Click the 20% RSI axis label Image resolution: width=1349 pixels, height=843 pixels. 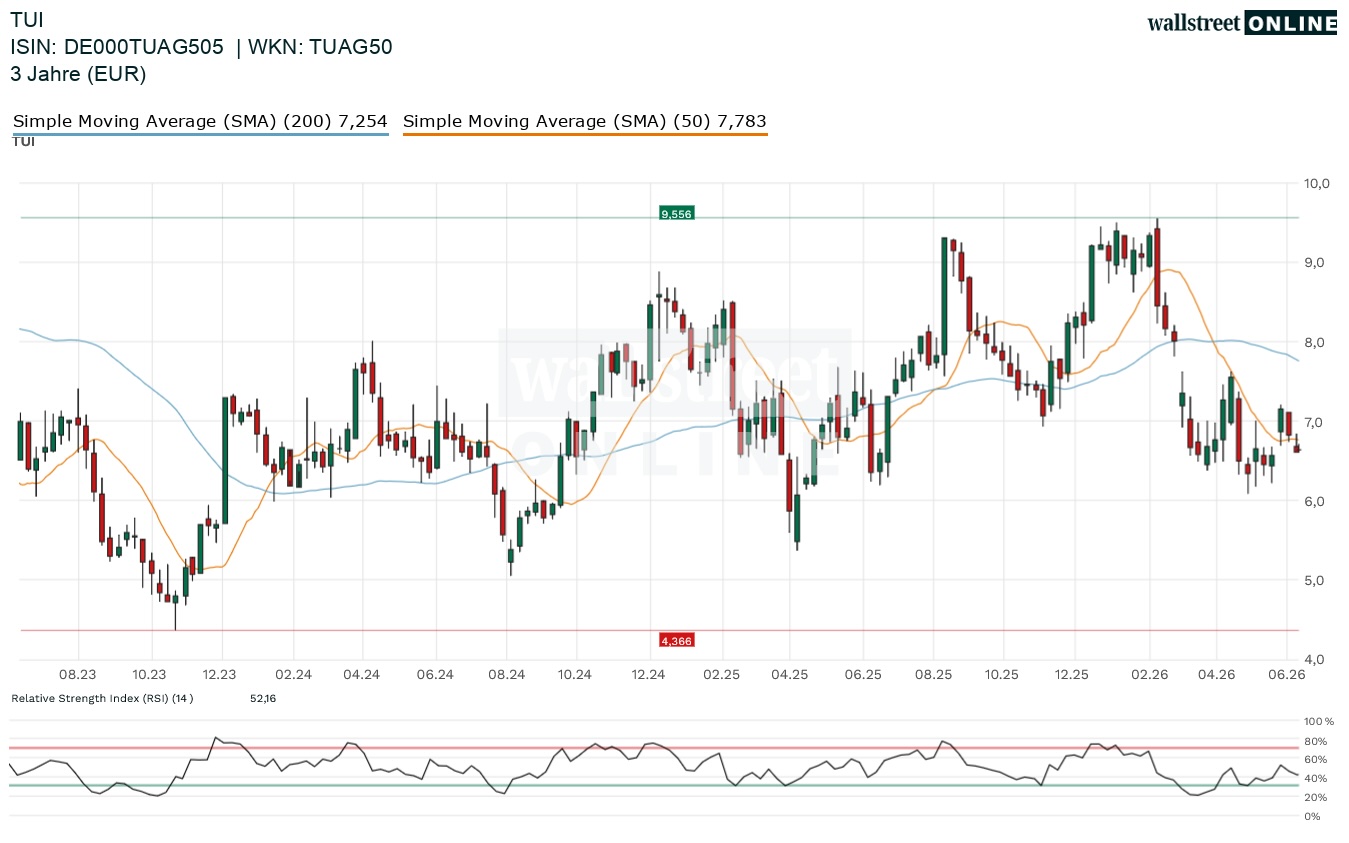(x=1317, y=797)
